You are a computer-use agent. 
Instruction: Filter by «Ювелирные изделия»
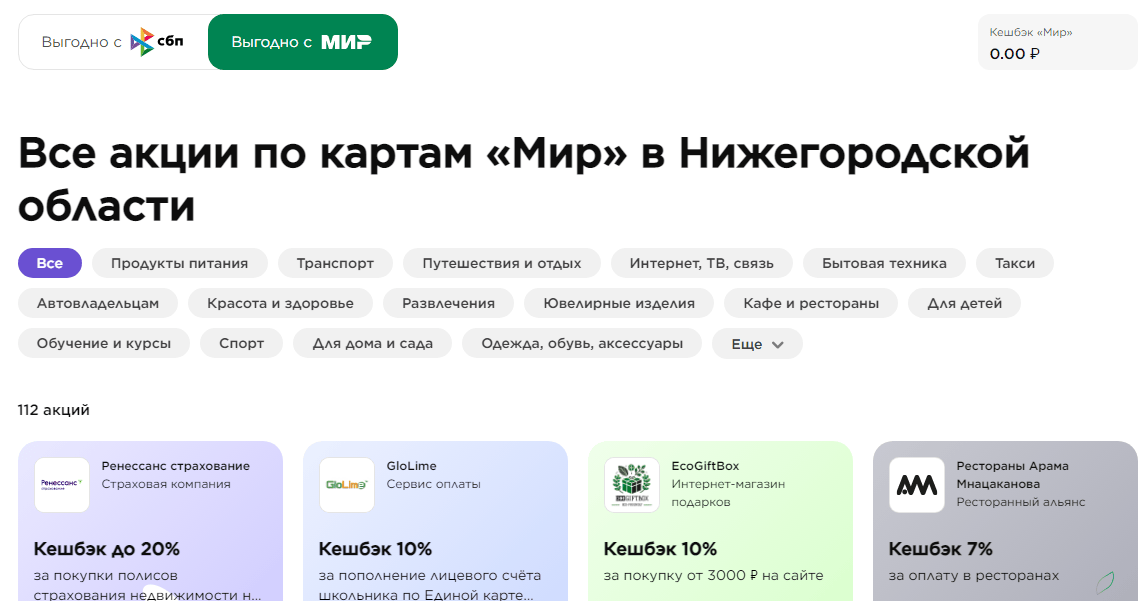pyautogui.click(x=619, y=303)
